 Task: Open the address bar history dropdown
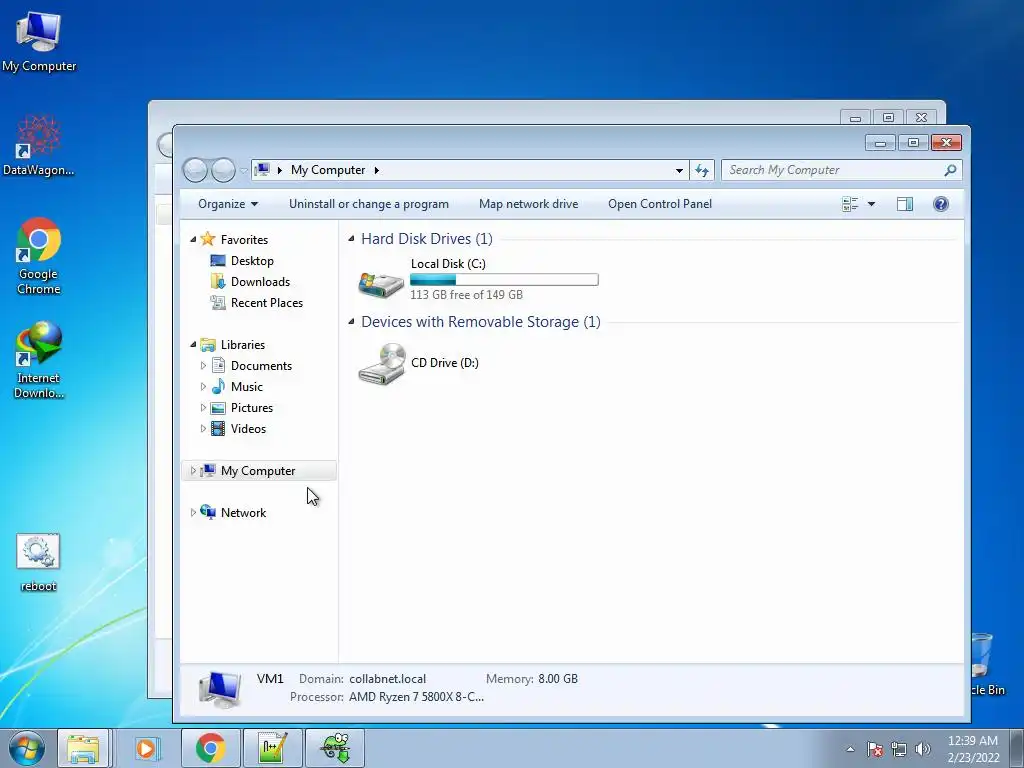[x=679, y=170]
